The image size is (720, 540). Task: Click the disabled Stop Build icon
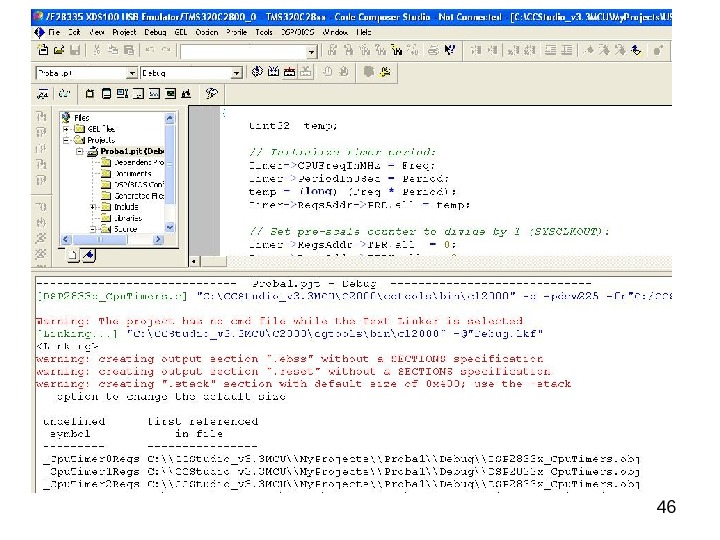tap(306, 72)
